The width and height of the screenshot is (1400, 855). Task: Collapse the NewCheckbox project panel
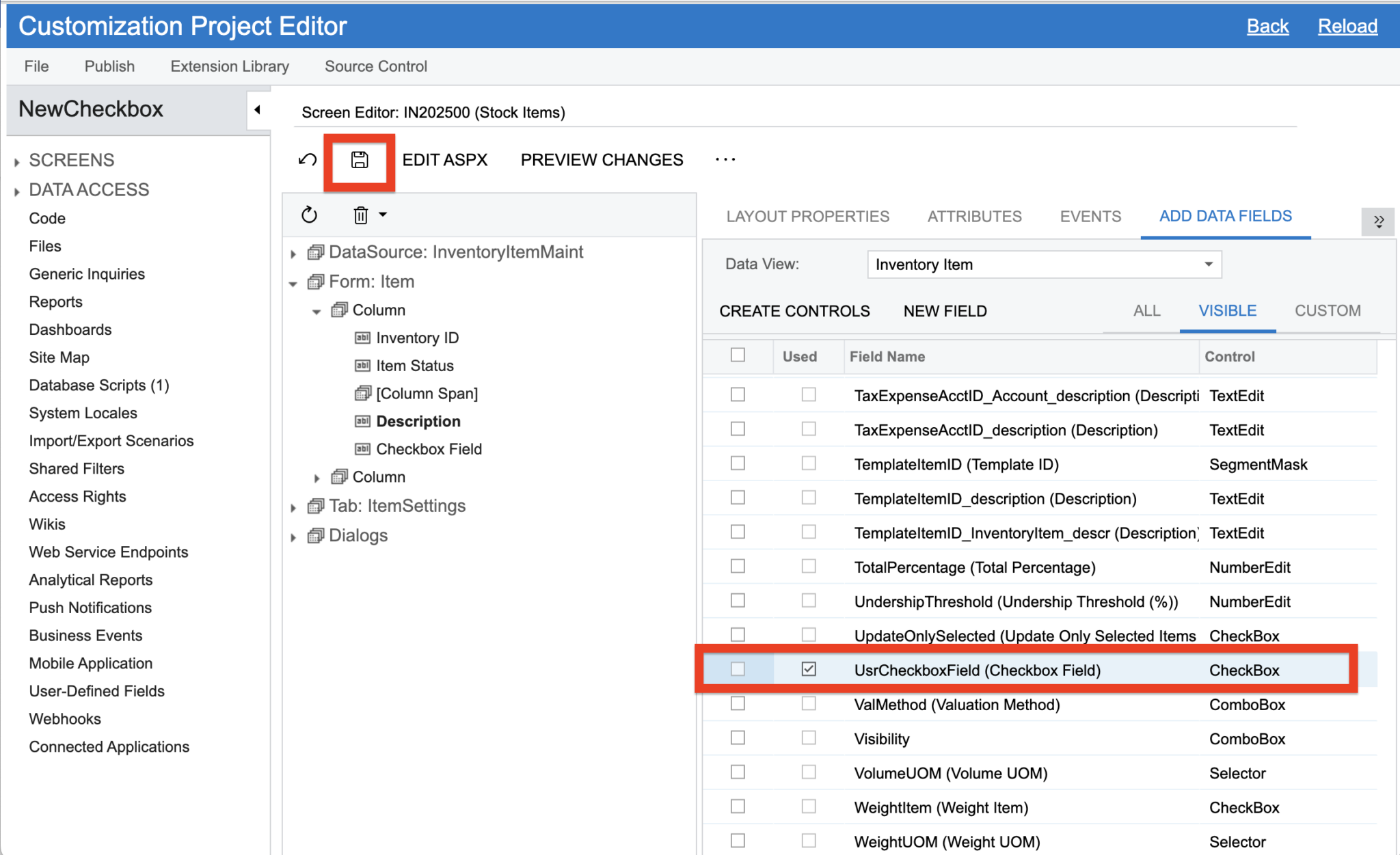[x=258, y=109]
